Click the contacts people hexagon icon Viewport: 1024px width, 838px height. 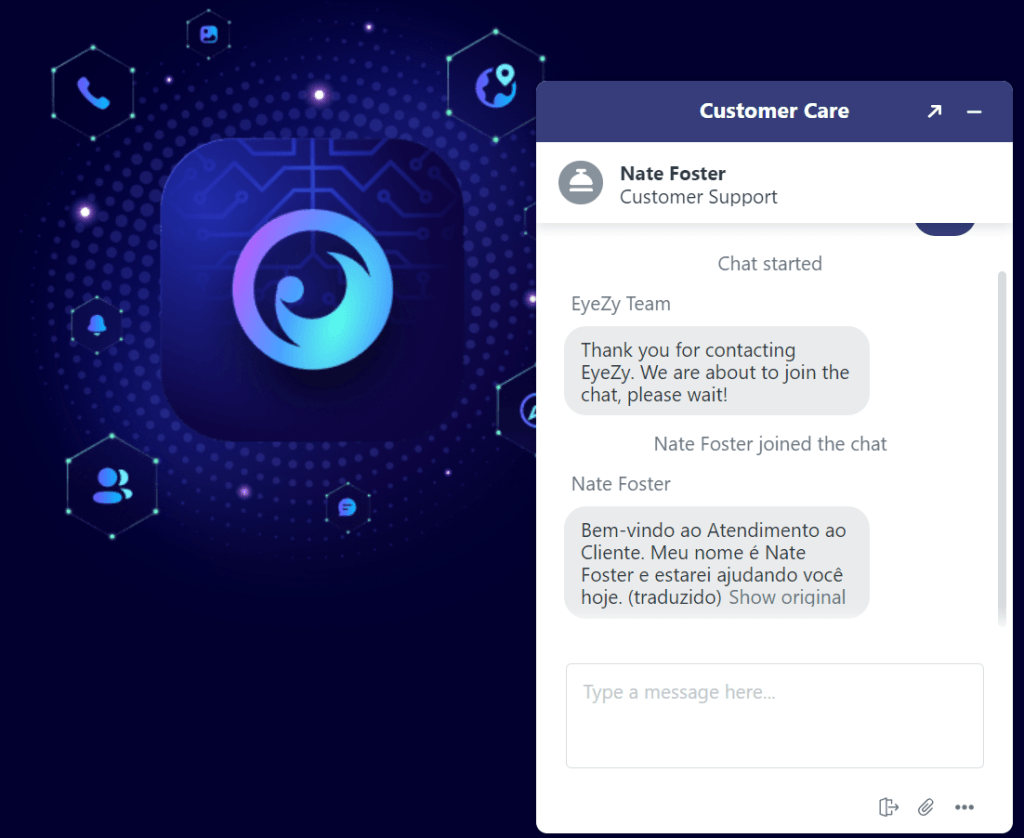coord(112,486)
